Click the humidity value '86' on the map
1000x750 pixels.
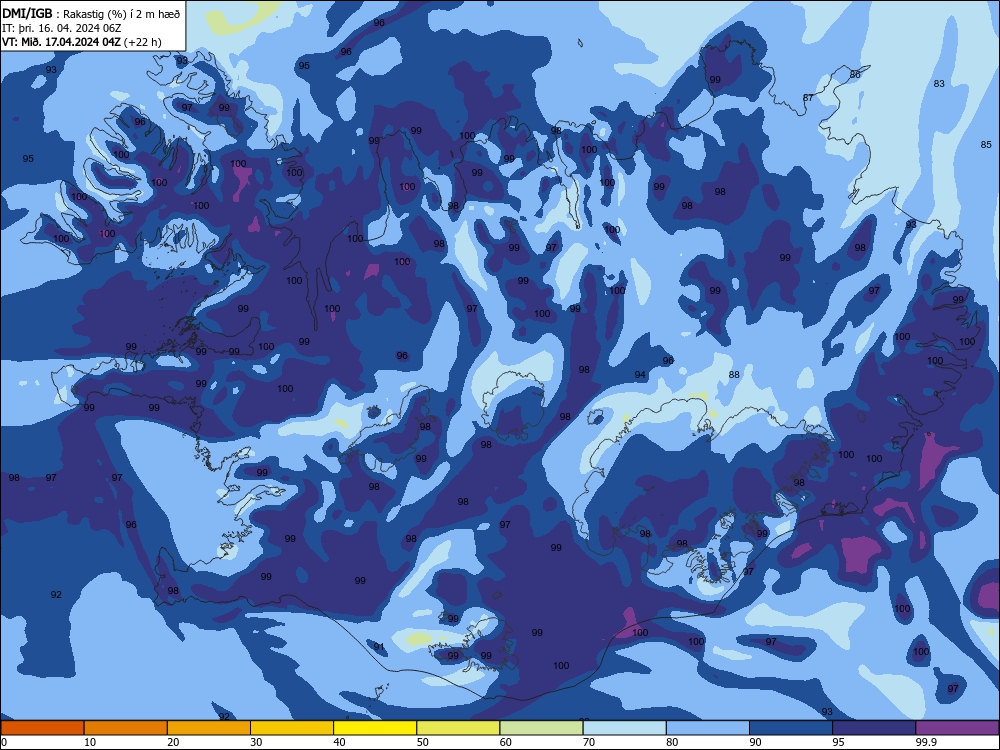coord(855,75)
